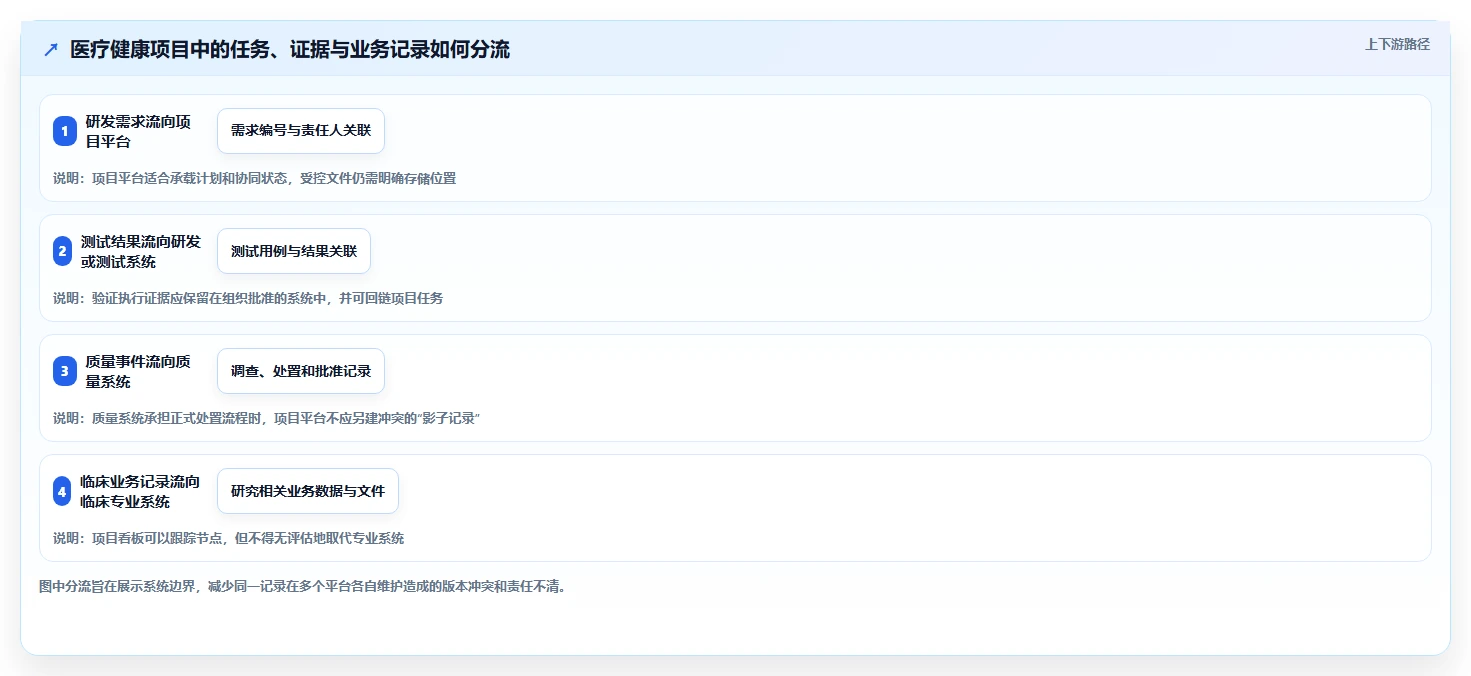Click the 测试用例与结果关联 chip

(x=294, y=251)
